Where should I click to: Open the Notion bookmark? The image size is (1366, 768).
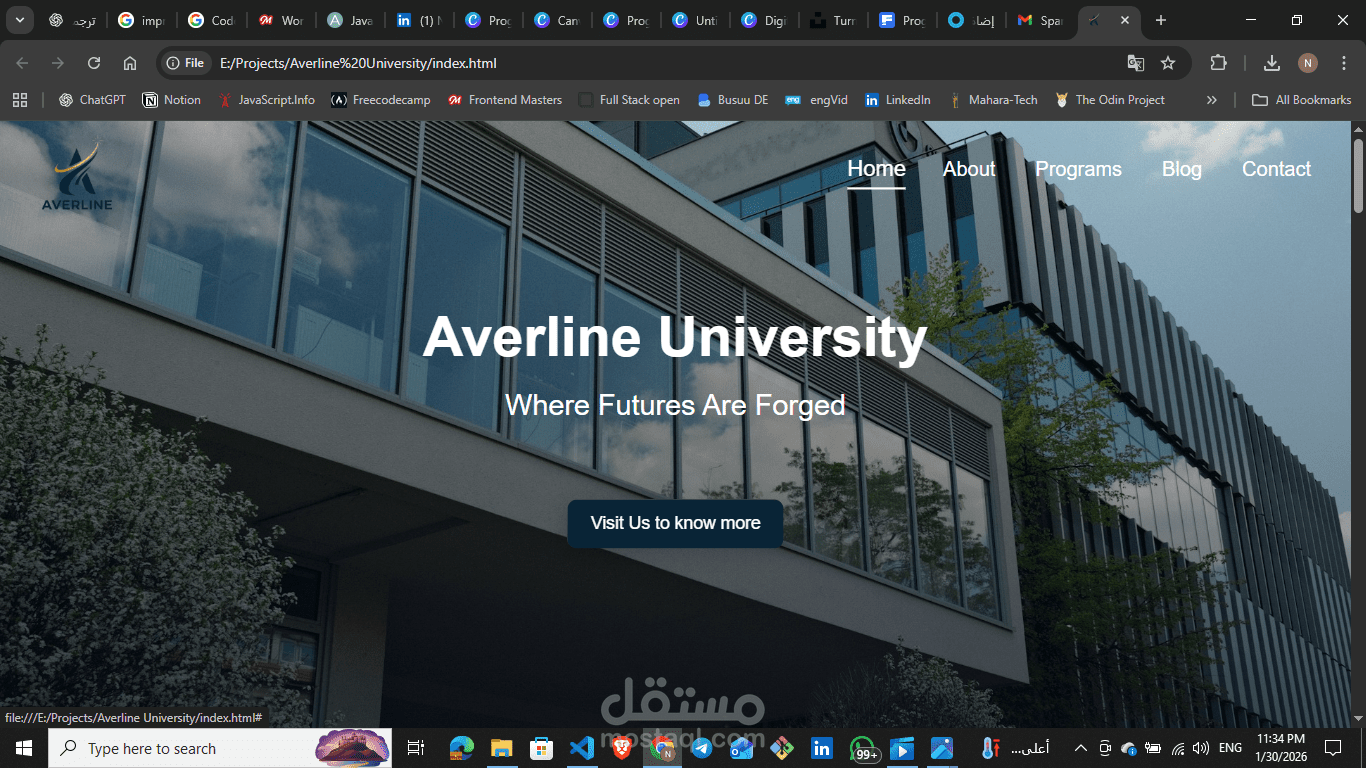coord(171,99)
